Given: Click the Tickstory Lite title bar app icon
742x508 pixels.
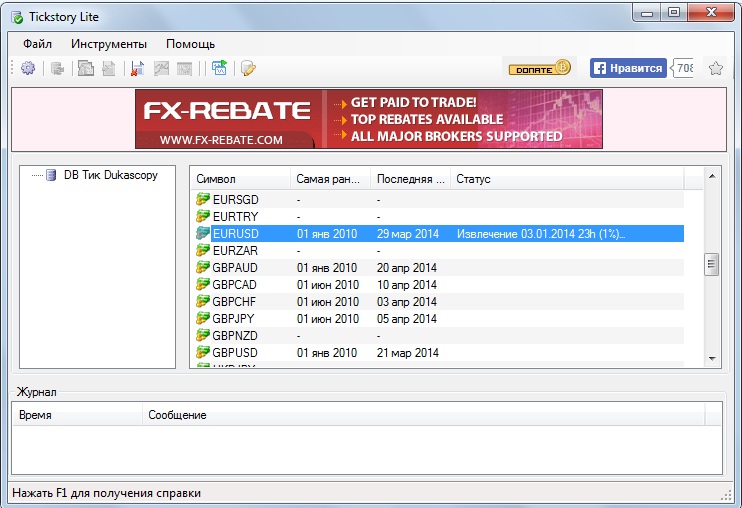Looking at the screenshot, I should click(x=17, y=18).
